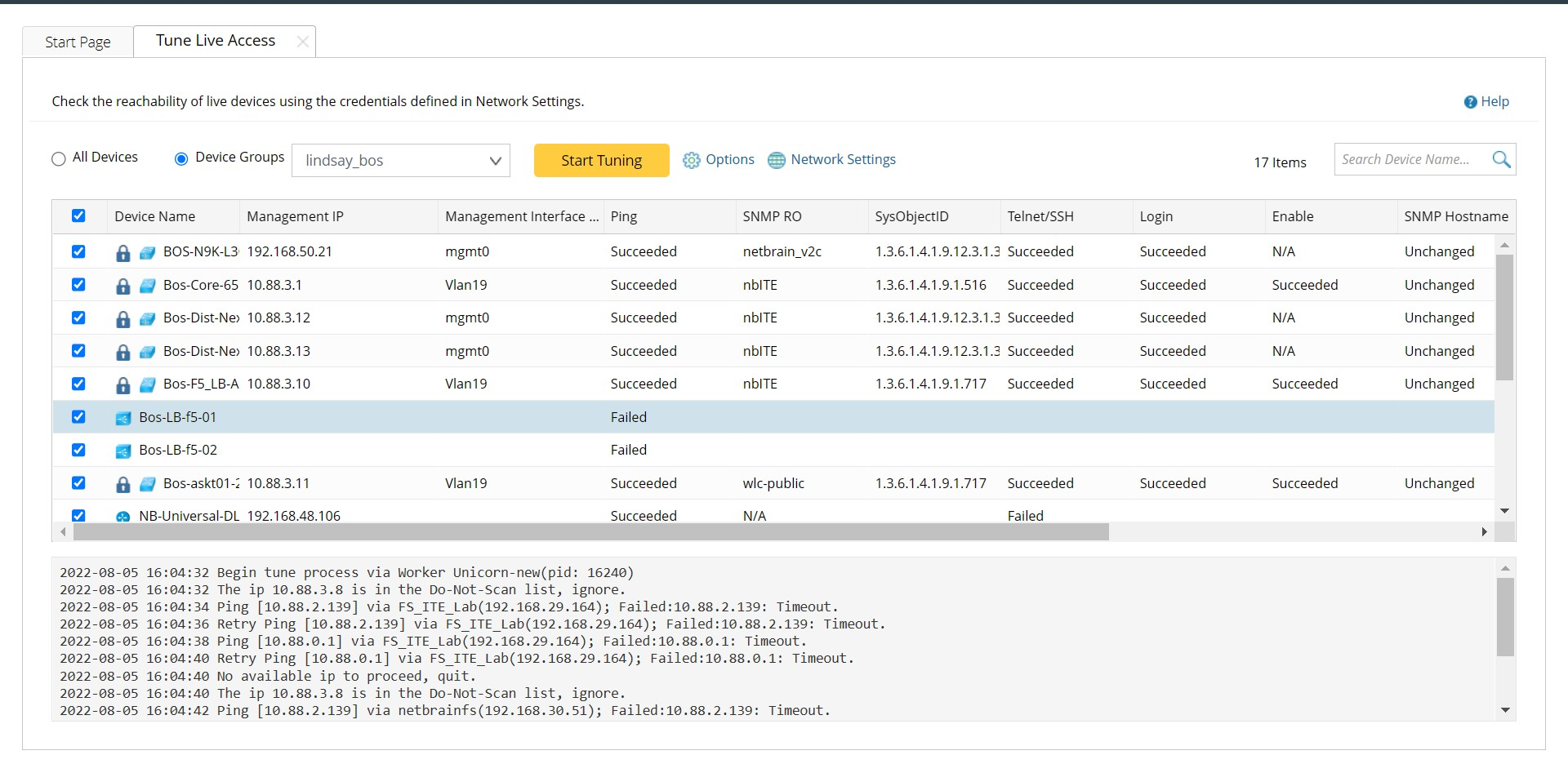The width and height of the screenshot is (1568, 764).
Task: Click the Options gear icon
Action: pyautogui.click(x=691, y=160)
